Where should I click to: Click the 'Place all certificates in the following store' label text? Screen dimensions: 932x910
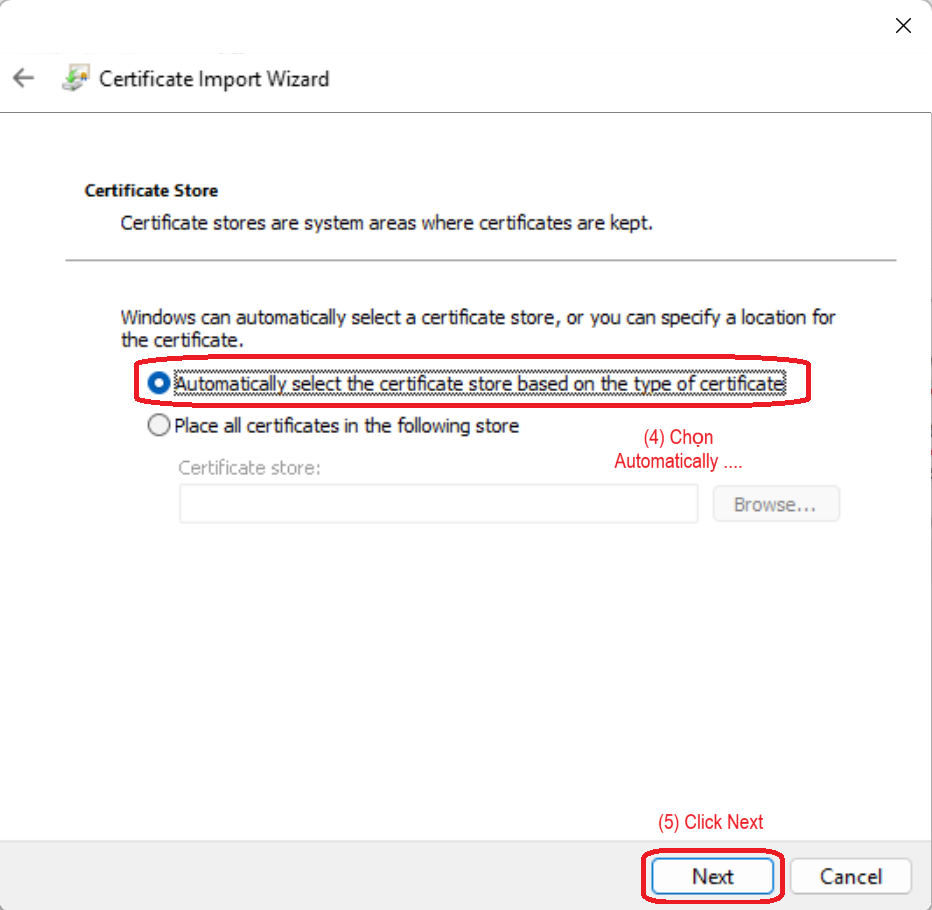pyautogui.click(x=346, y=426)
